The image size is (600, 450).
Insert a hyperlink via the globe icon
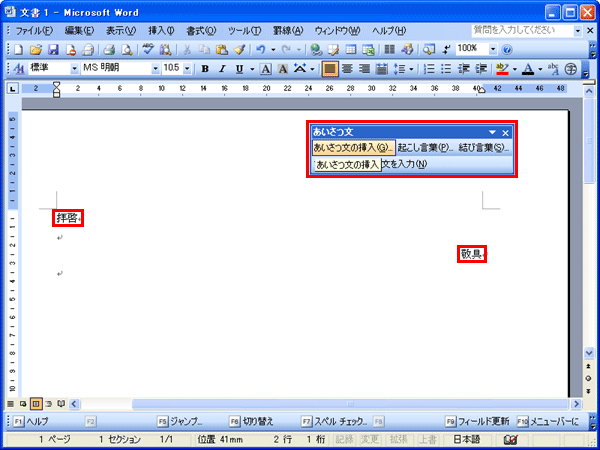316,49
